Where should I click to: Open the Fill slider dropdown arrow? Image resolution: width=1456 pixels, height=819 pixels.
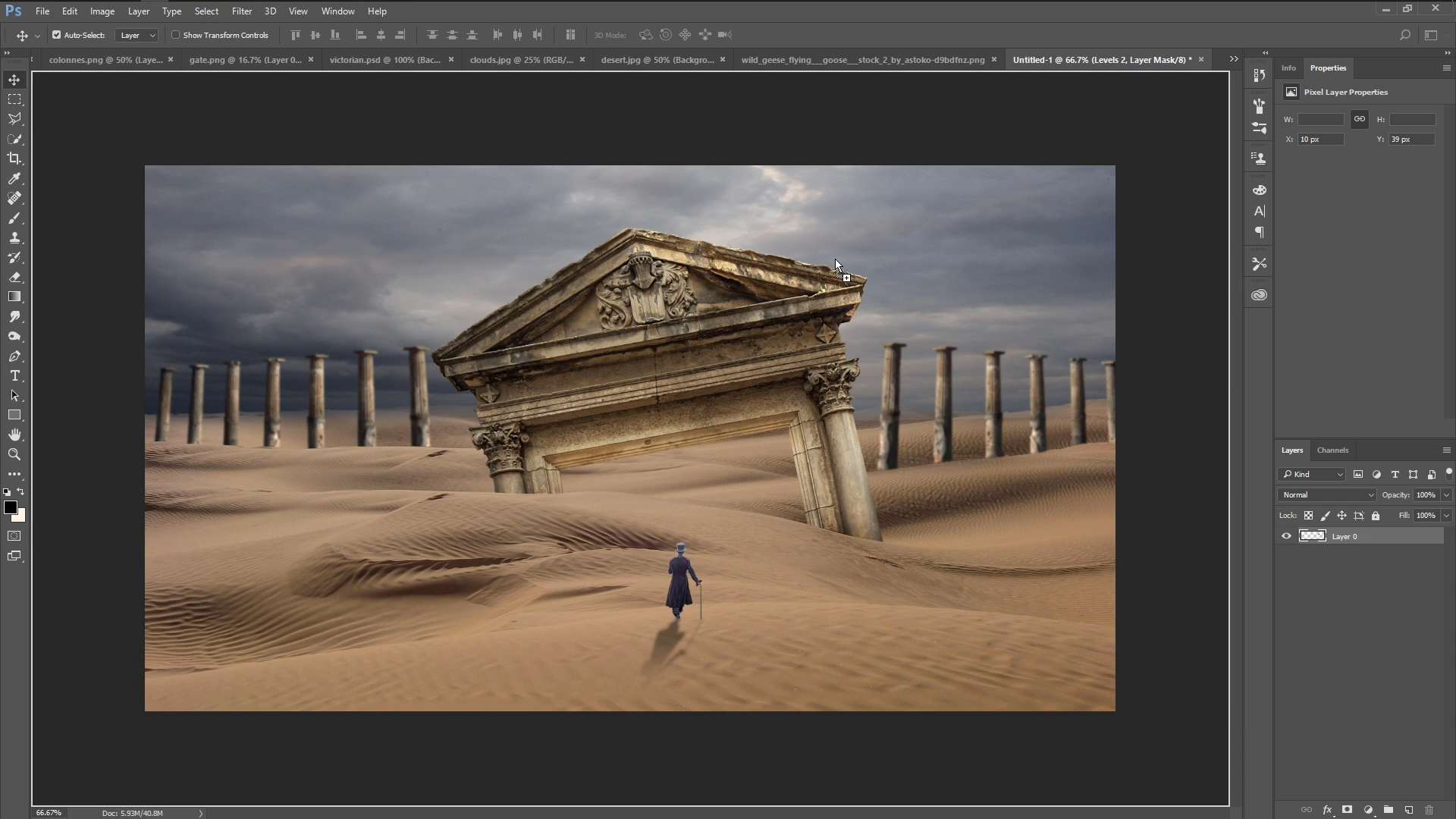click(x=1446, y=516)
